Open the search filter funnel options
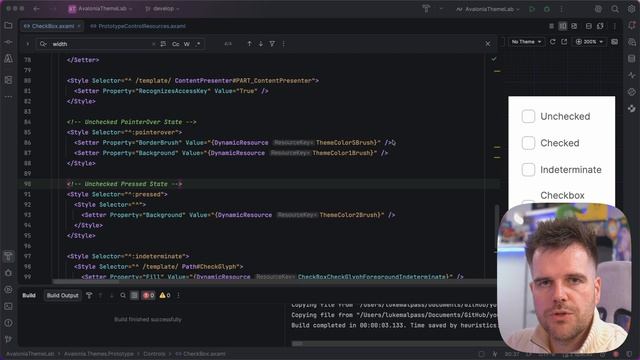The height and width of the screenshot is (360, 640). pos(272,44)
